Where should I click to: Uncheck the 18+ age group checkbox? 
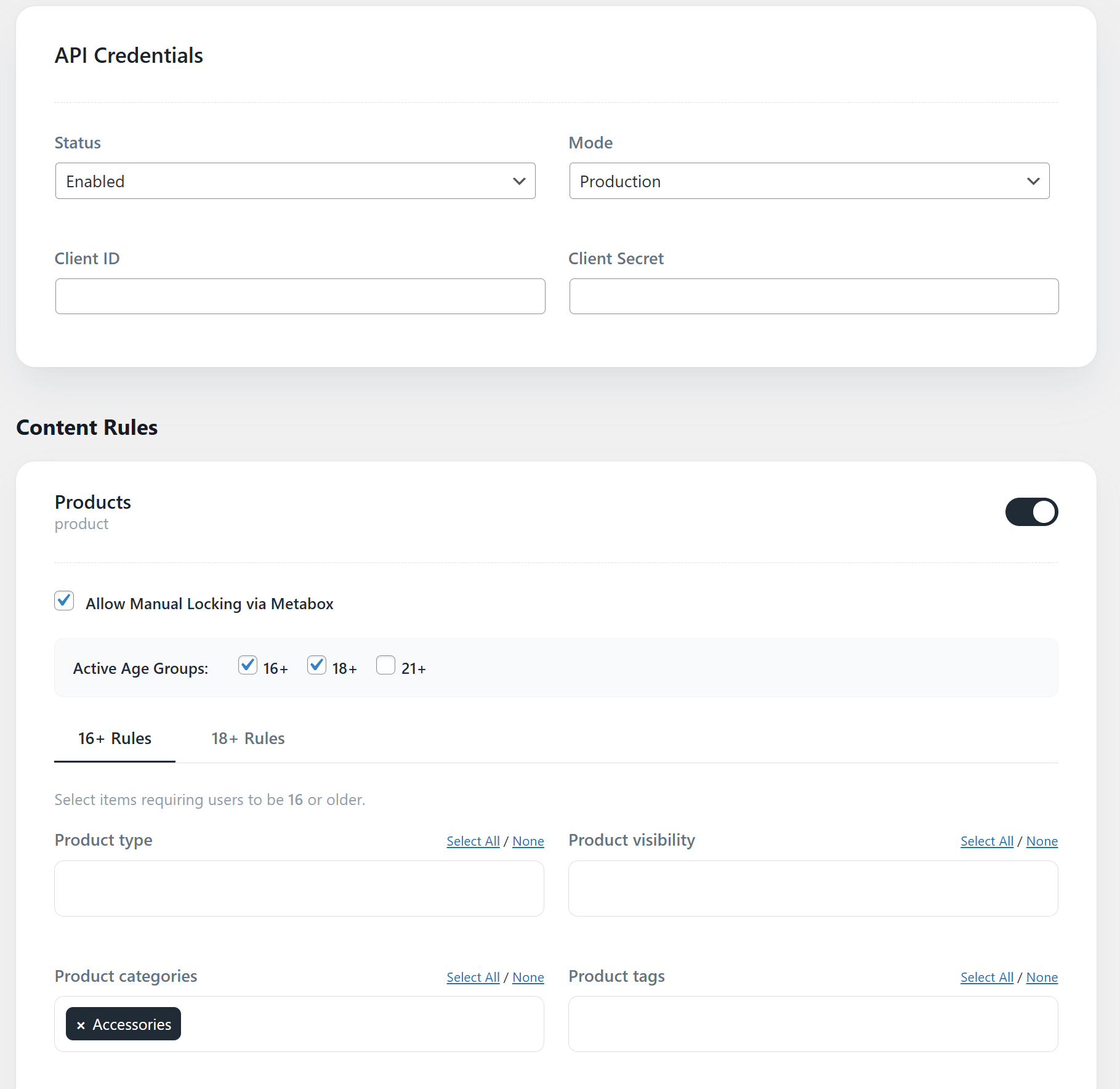coord(316,665)
